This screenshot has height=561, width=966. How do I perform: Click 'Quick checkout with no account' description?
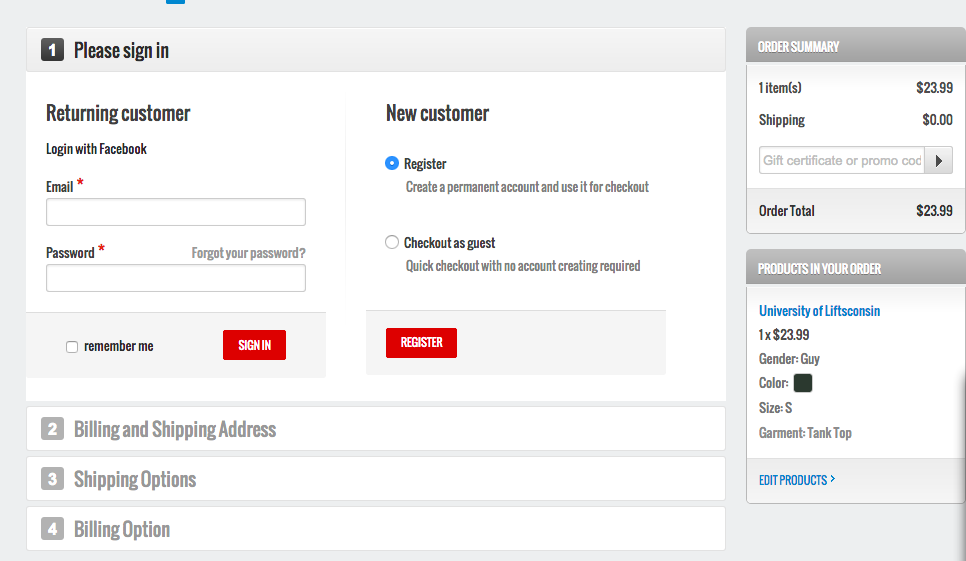click(x=523, y=266)
